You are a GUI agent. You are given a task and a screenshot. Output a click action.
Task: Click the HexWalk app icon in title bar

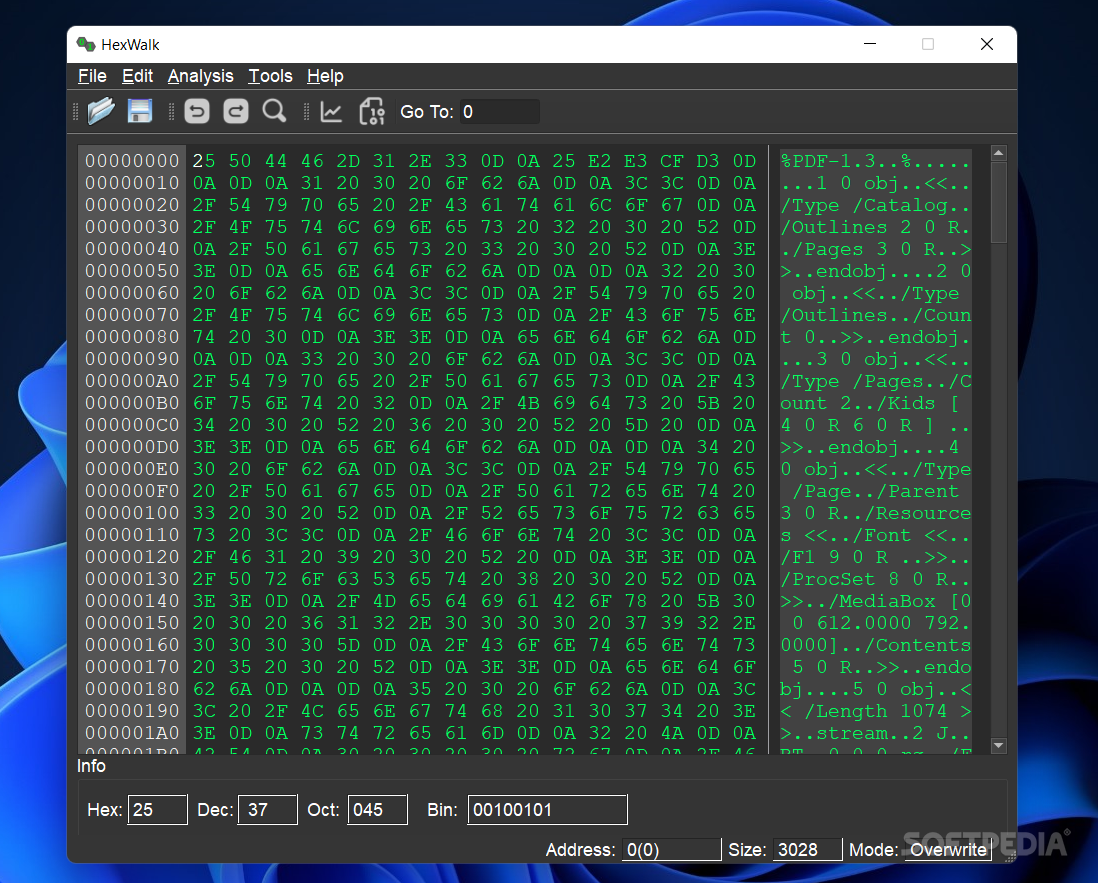(x=86, y=45)
